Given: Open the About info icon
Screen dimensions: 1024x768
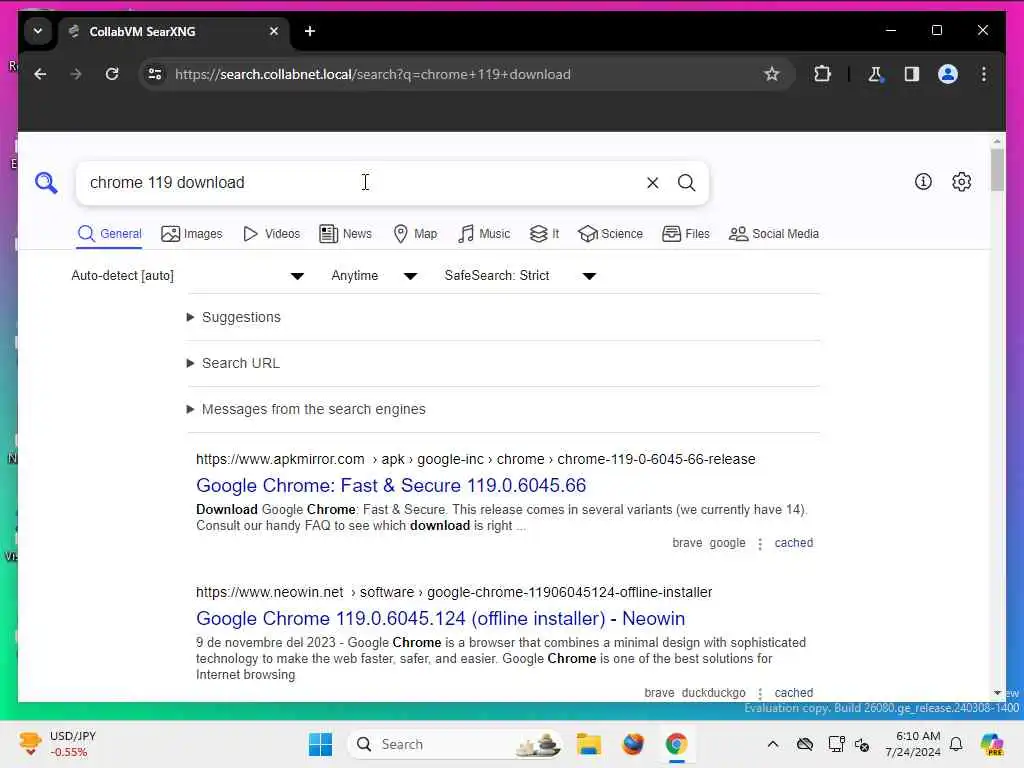Looking at the screenshot, I should click(x=923, y=182).
